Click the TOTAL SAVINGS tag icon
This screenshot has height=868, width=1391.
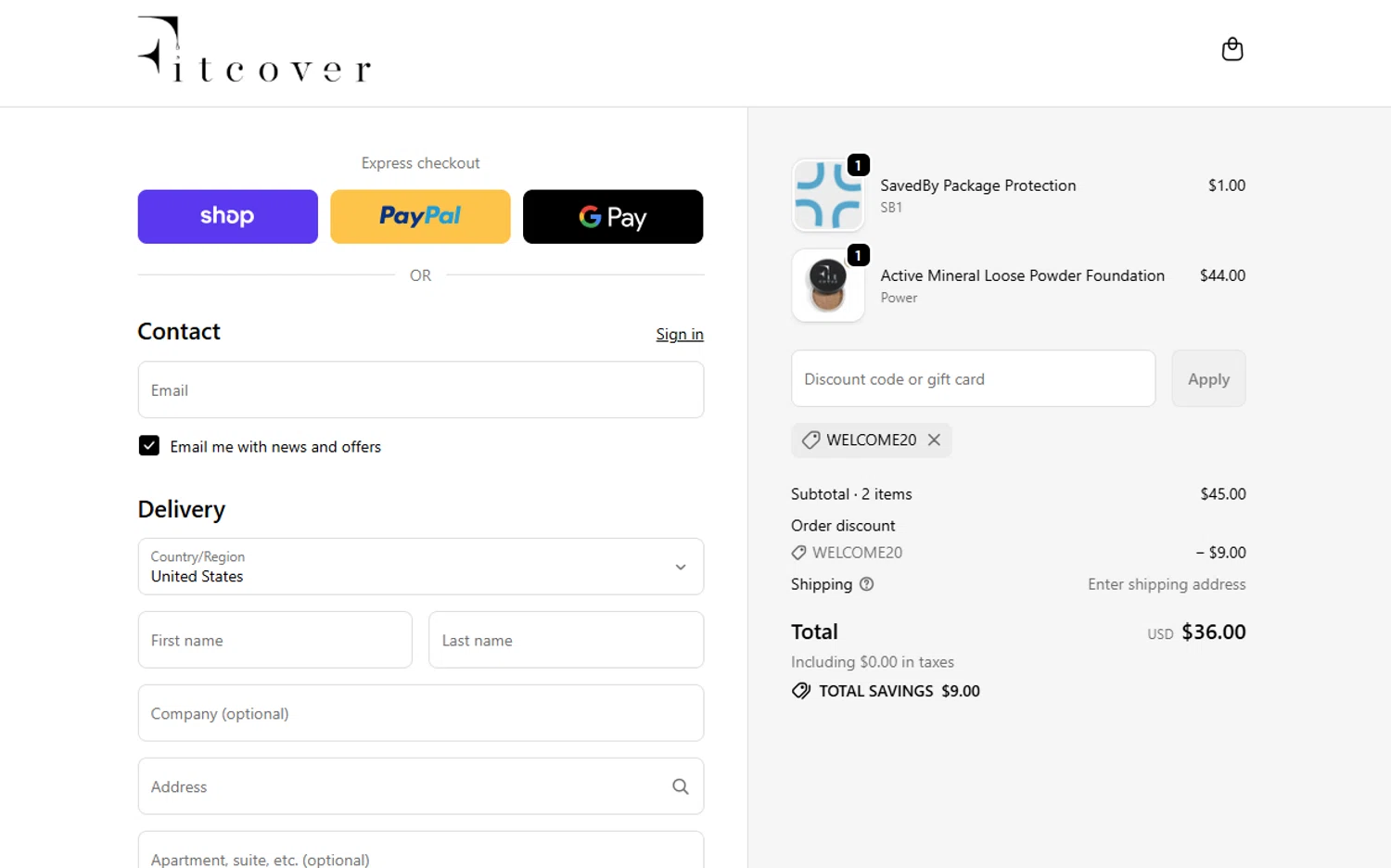pos(800,691)
